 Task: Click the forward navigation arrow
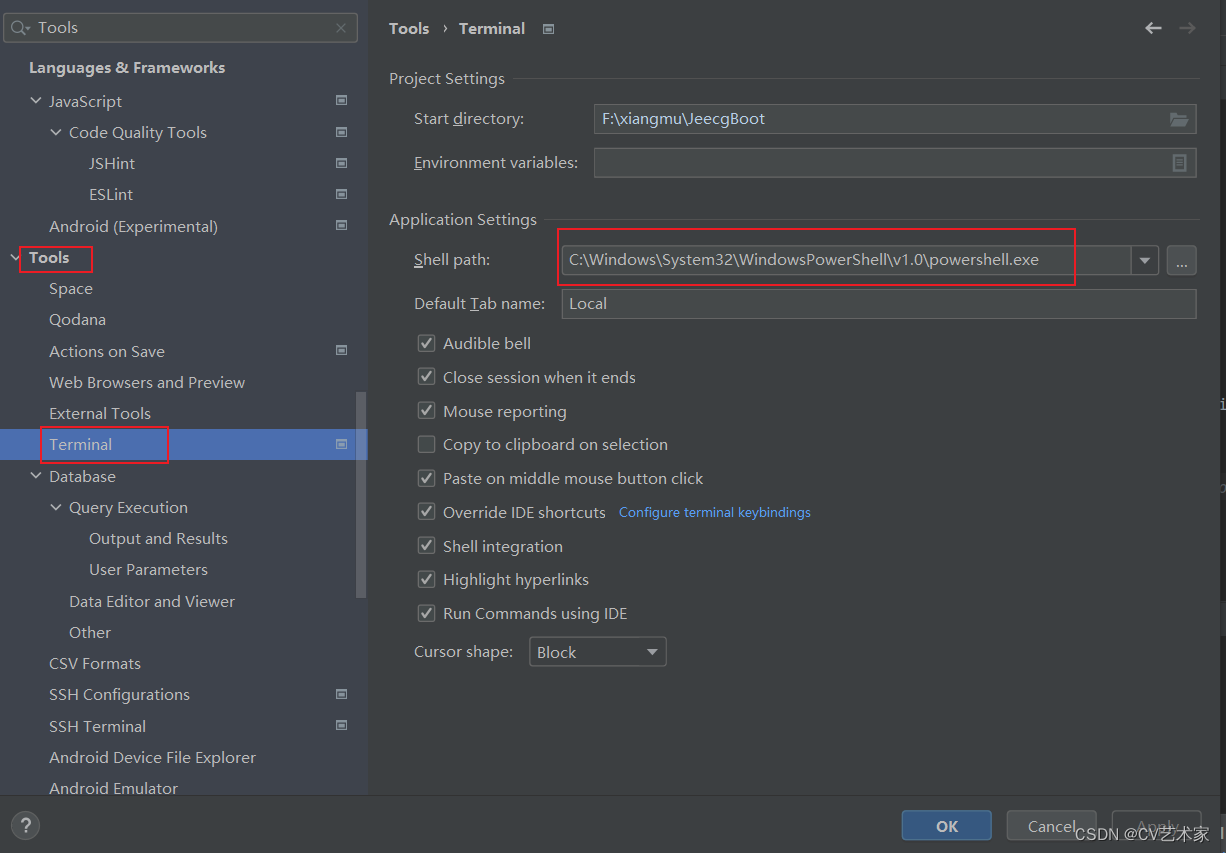(1187, 28)
